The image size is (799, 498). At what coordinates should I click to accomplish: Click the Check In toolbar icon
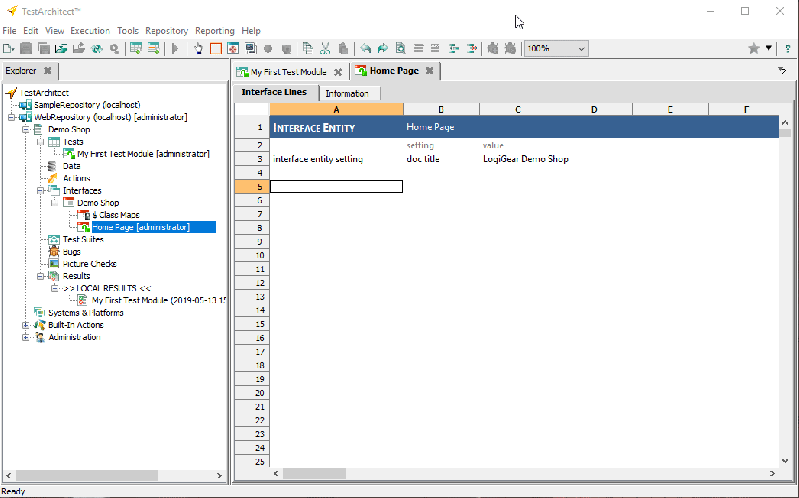tap(61, 48)
